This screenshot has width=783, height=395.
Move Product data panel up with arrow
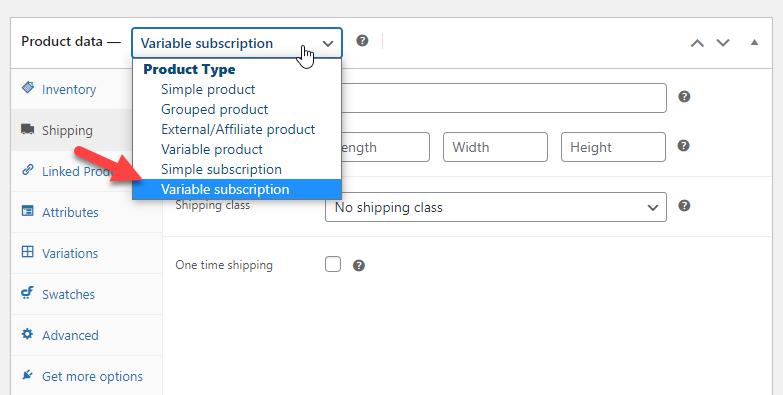click(697, 43)
